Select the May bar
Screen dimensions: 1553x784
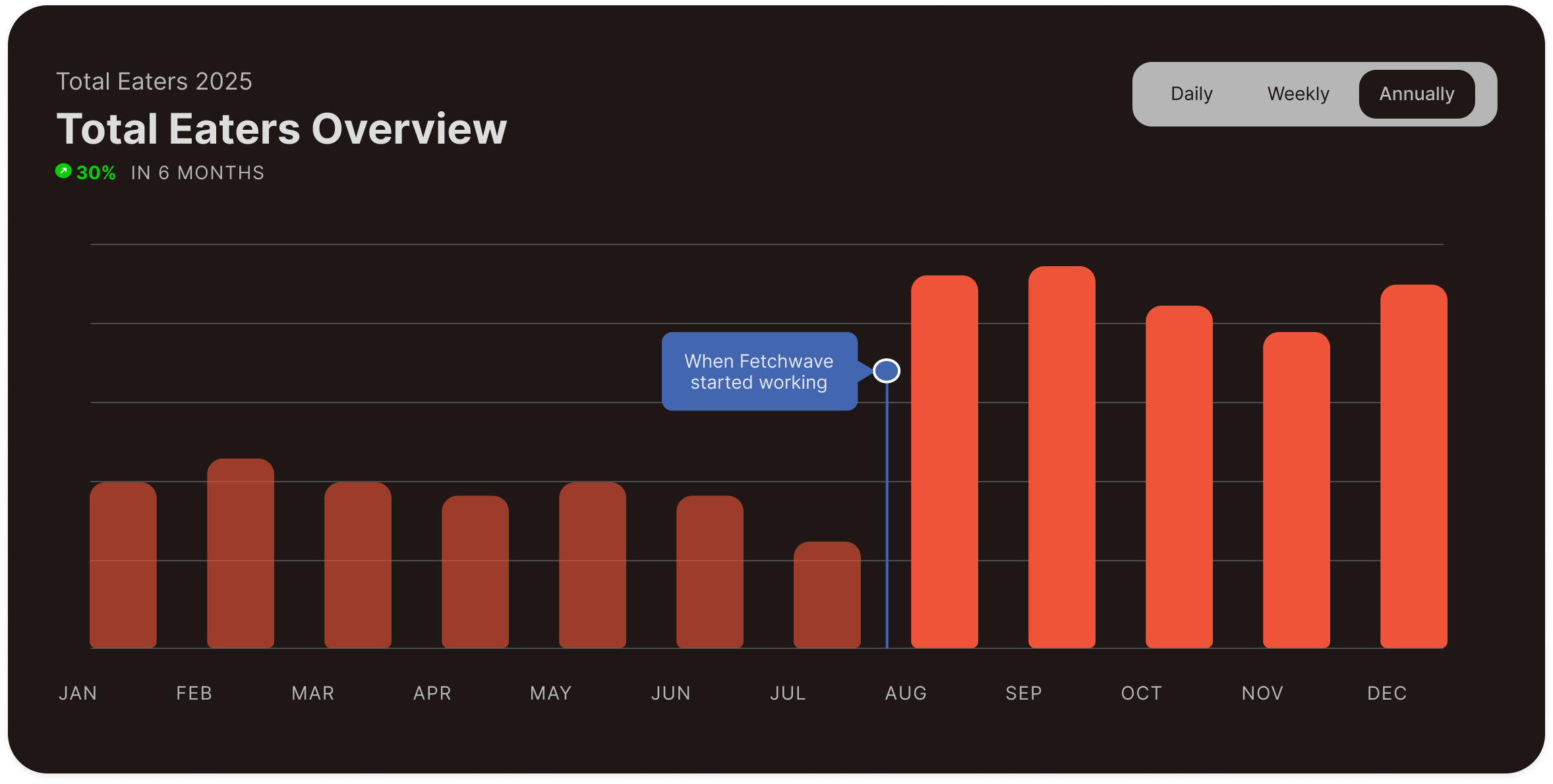[x=593, y=565]
